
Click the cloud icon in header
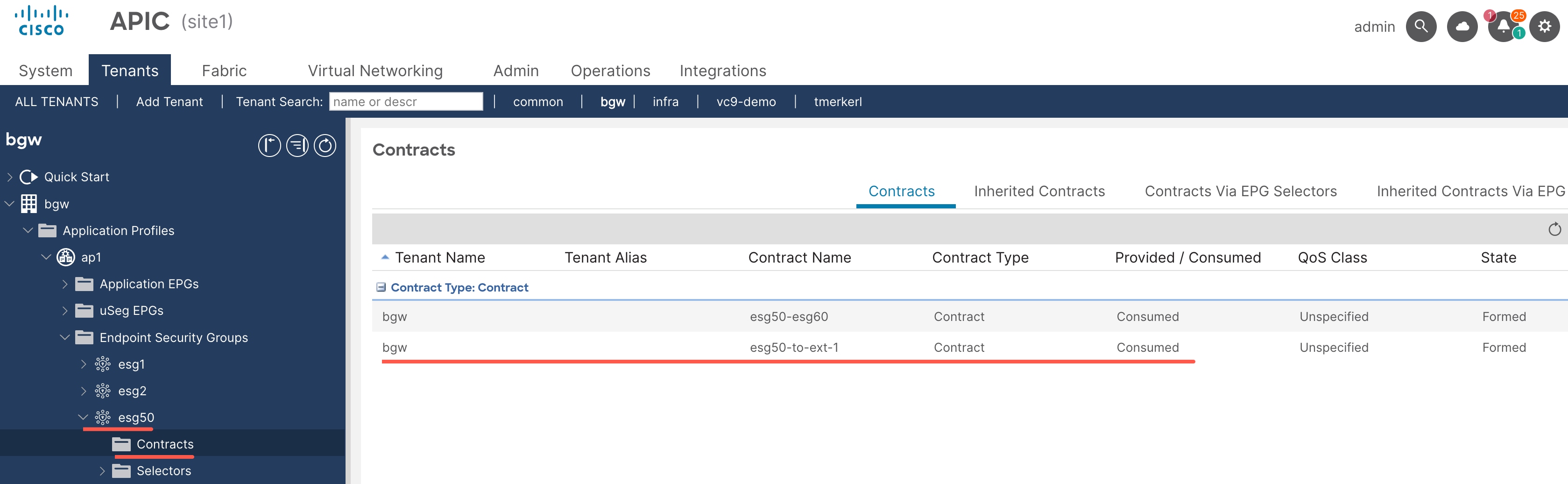1462,26
